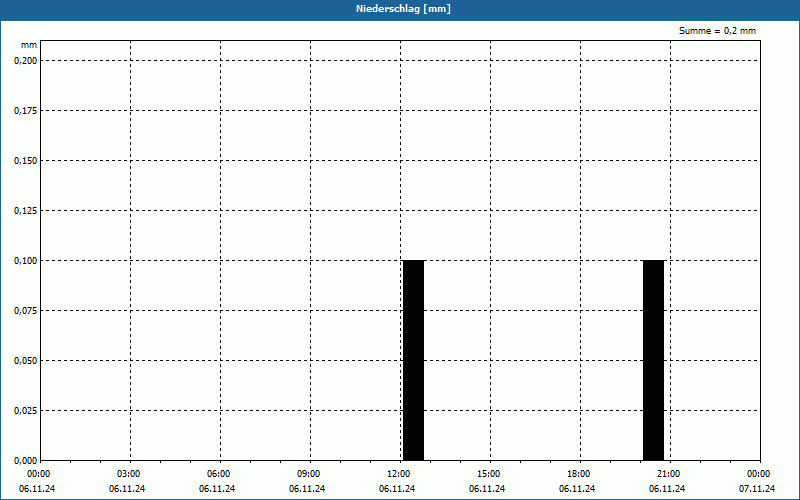Click the 0,075 y-axis value

click(x=26, y=311)
